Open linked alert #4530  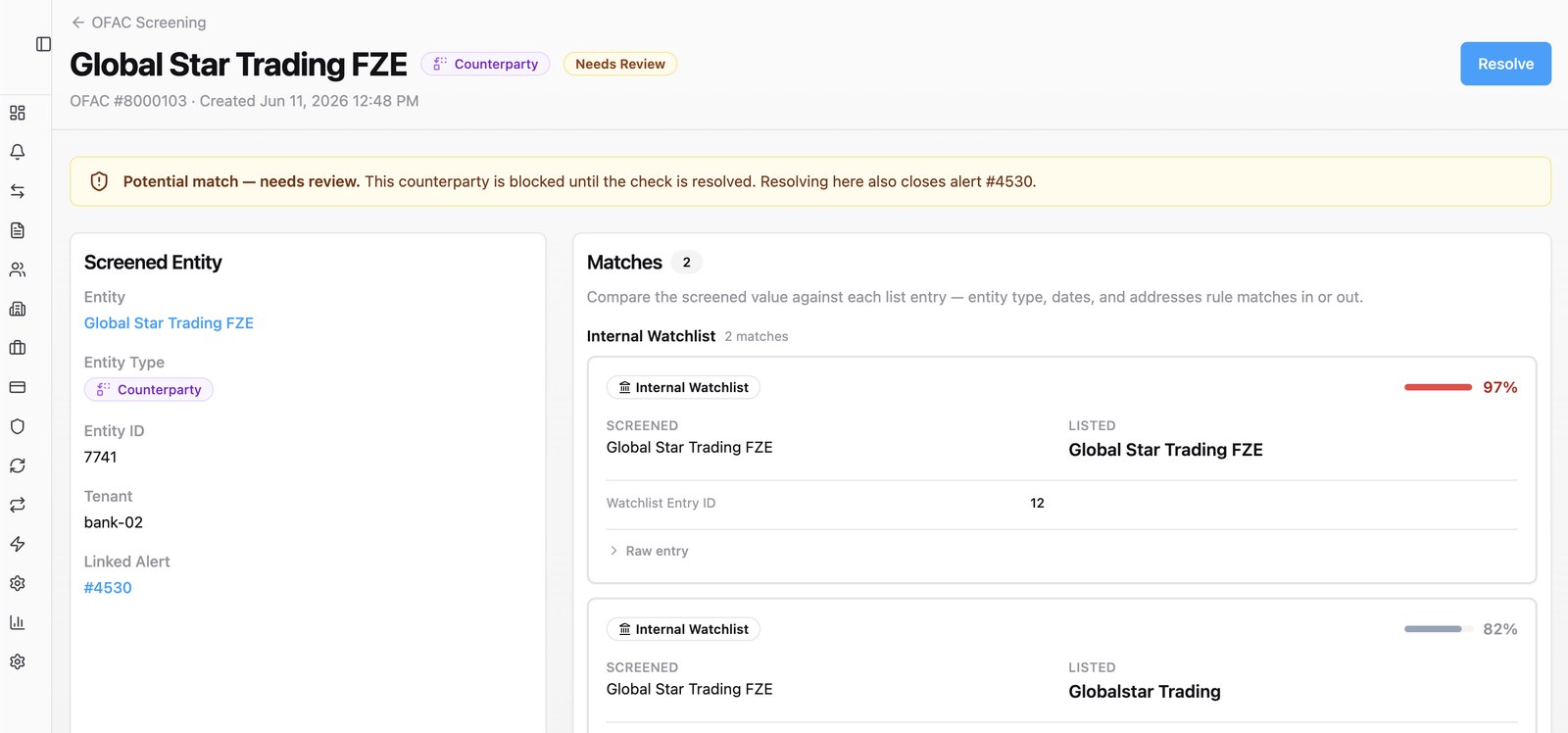(x=108, y=588)
